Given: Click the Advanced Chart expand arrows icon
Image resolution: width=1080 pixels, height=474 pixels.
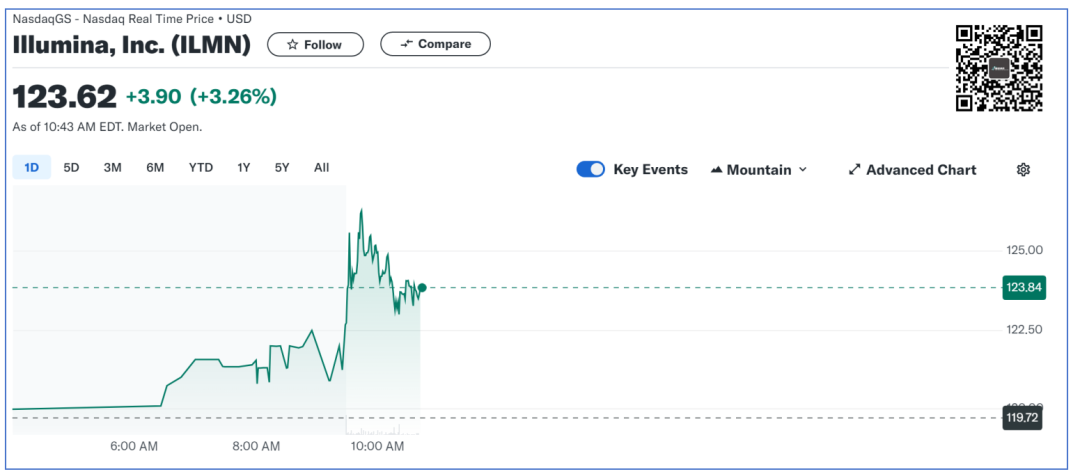Looking at the screenshot, I should coord(854,170).
